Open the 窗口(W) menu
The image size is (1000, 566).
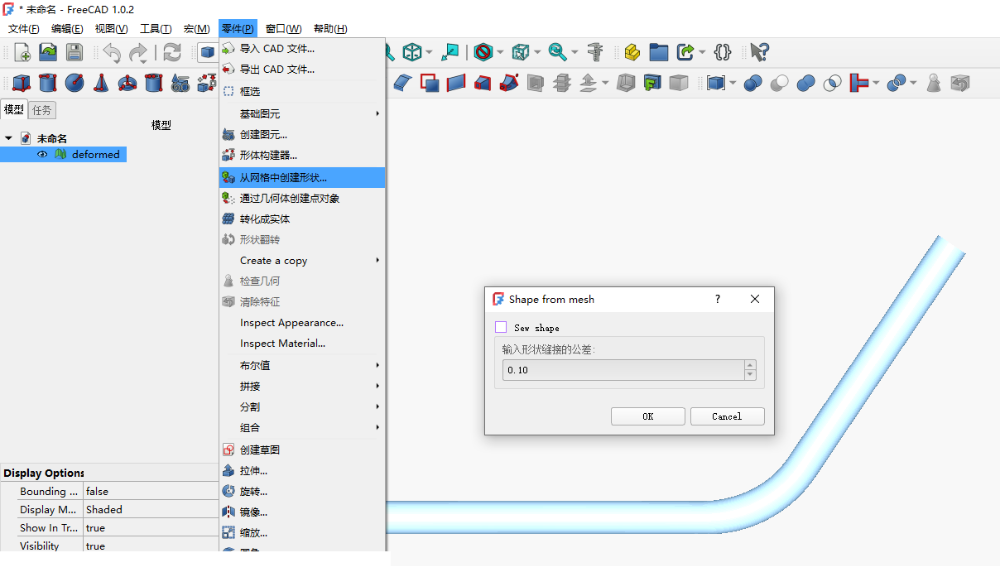click(283, 29)
